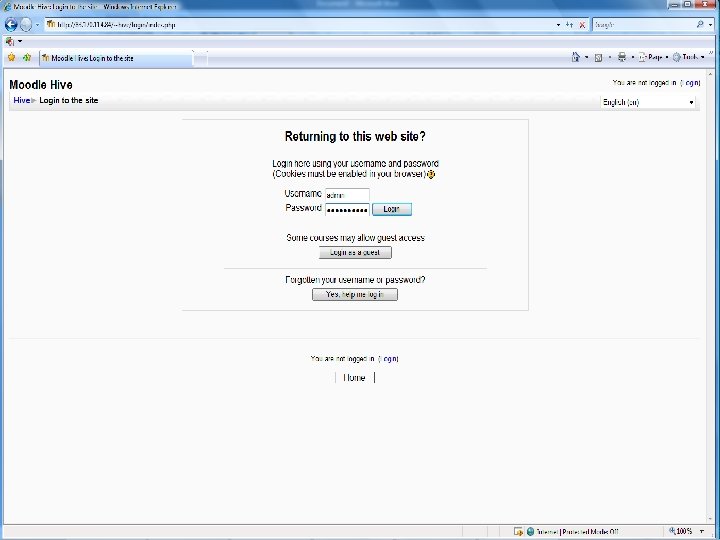
Task: Click the Feeds icon in command bar
Action: (598, 57)
